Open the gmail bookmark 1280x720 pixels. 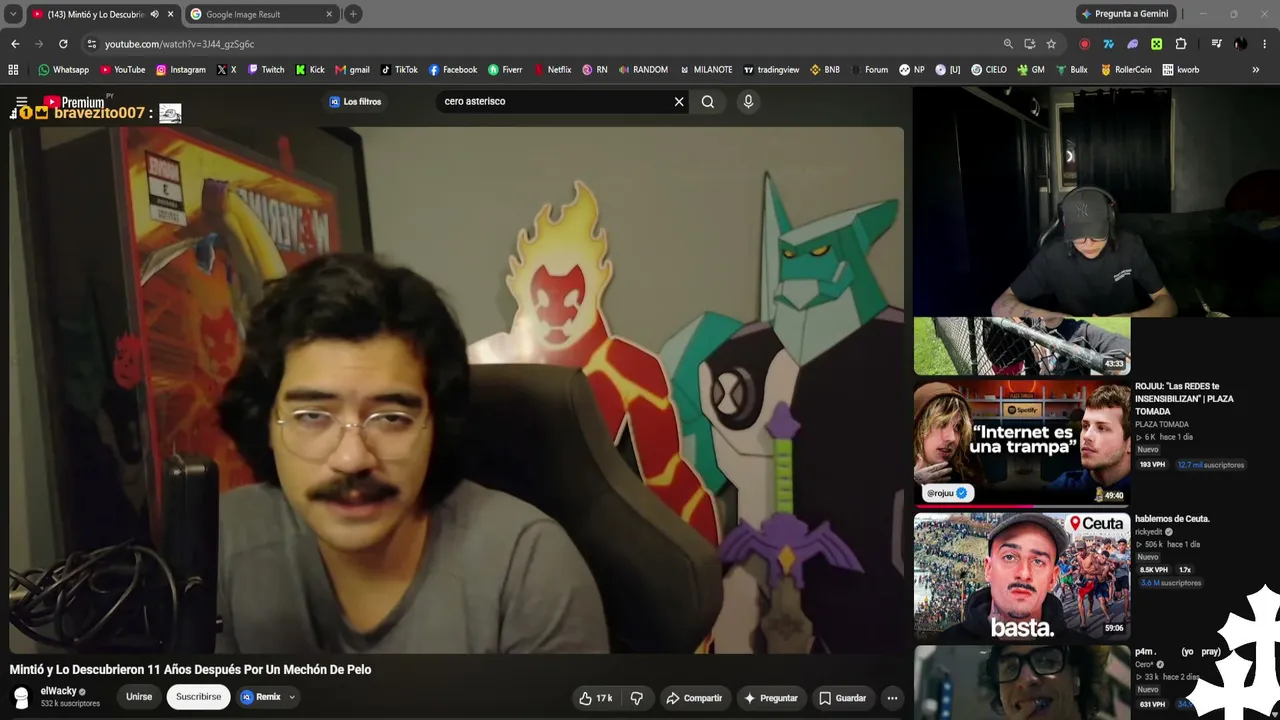pyautogui.click(x=352, y=70)
